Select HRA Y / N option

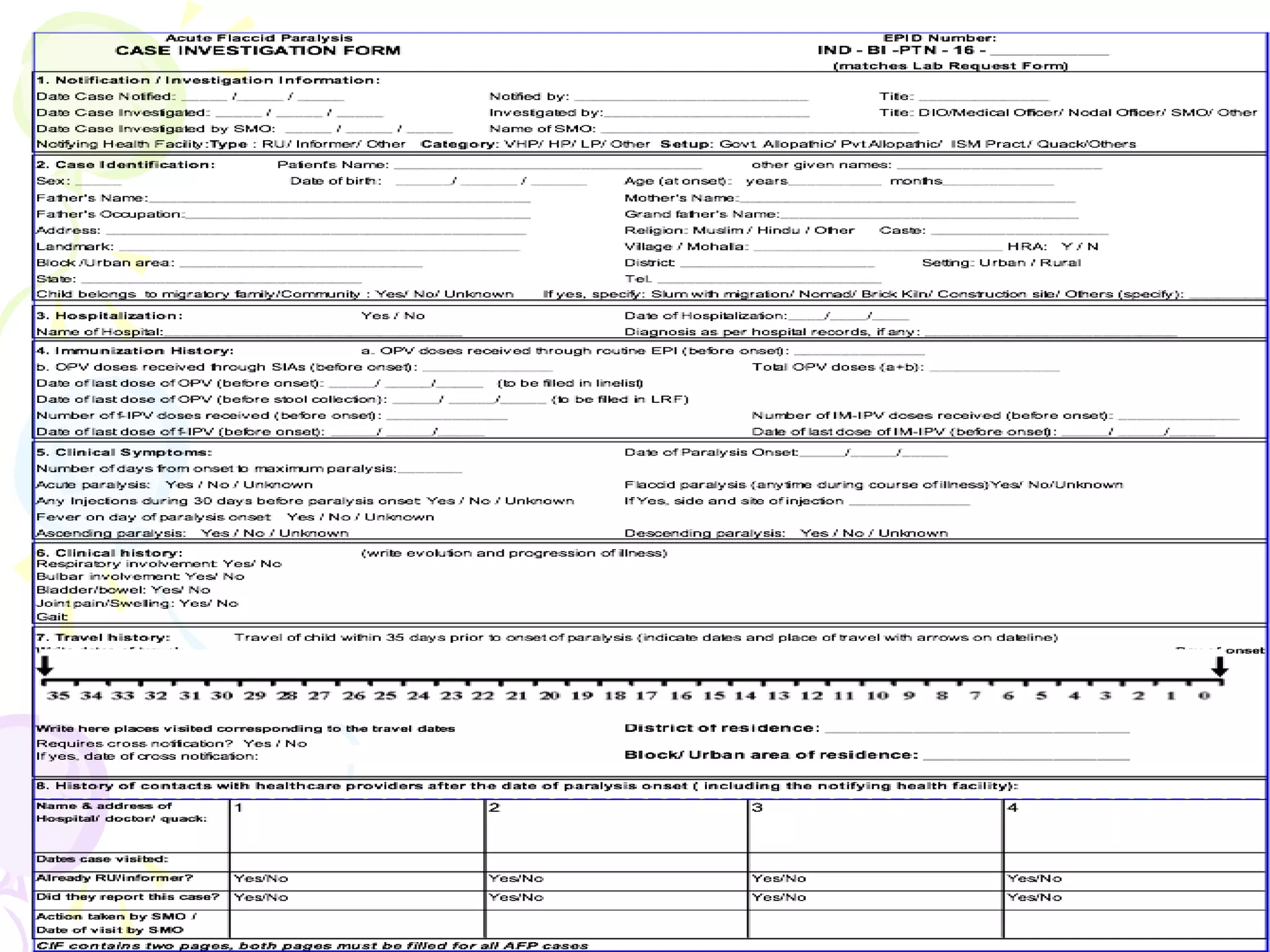(x=1080, y=247)
